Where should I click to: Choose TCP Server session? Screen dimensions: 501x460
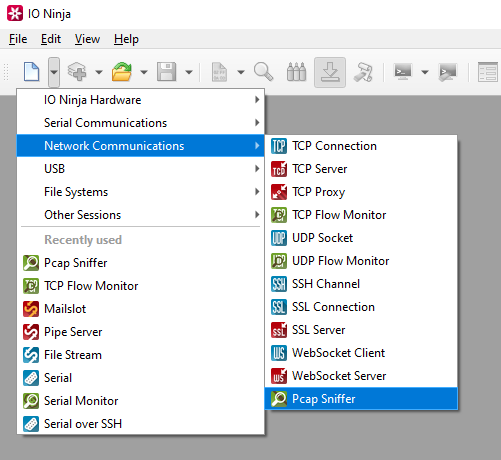click(361, 169)
